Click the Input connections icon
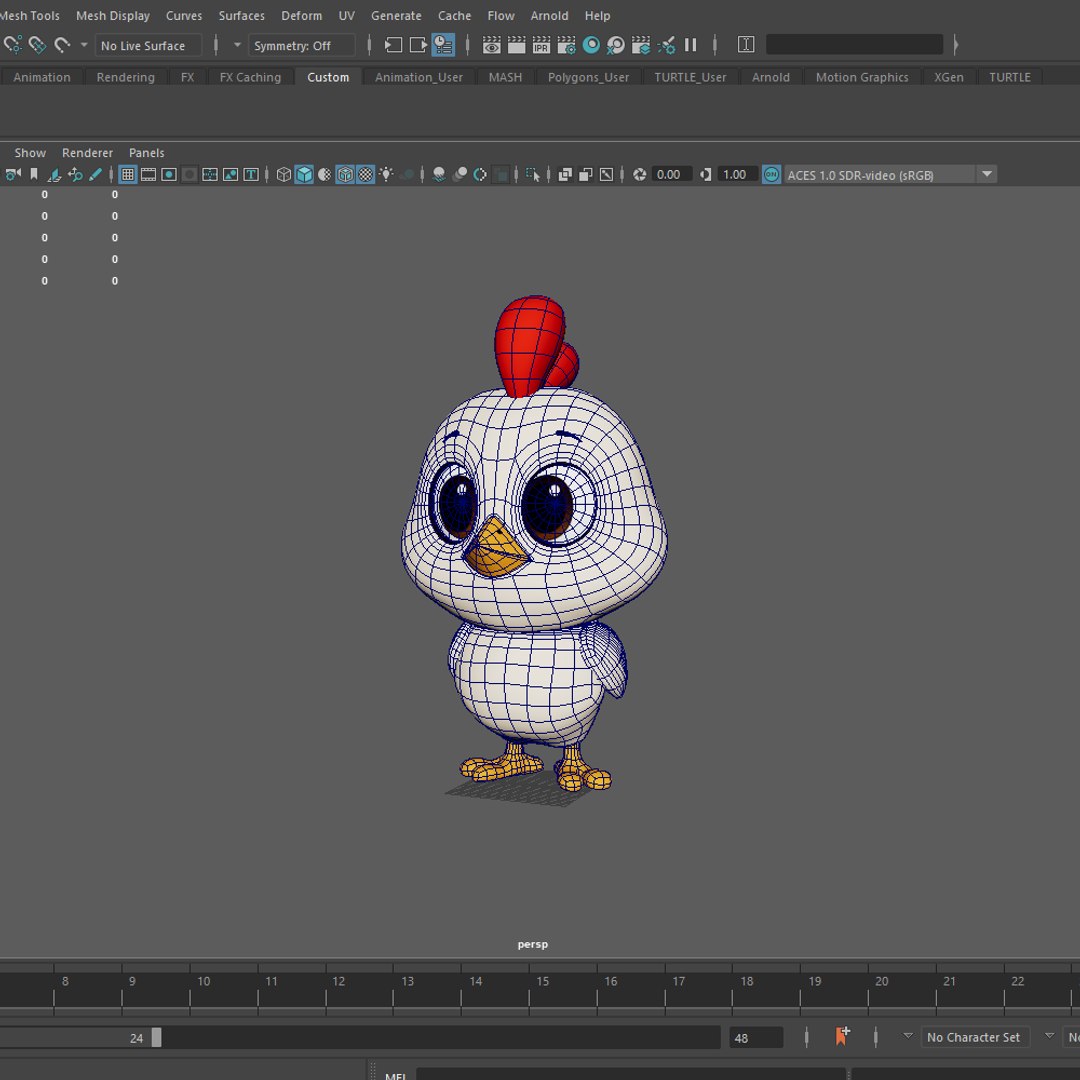 (393, 45)
